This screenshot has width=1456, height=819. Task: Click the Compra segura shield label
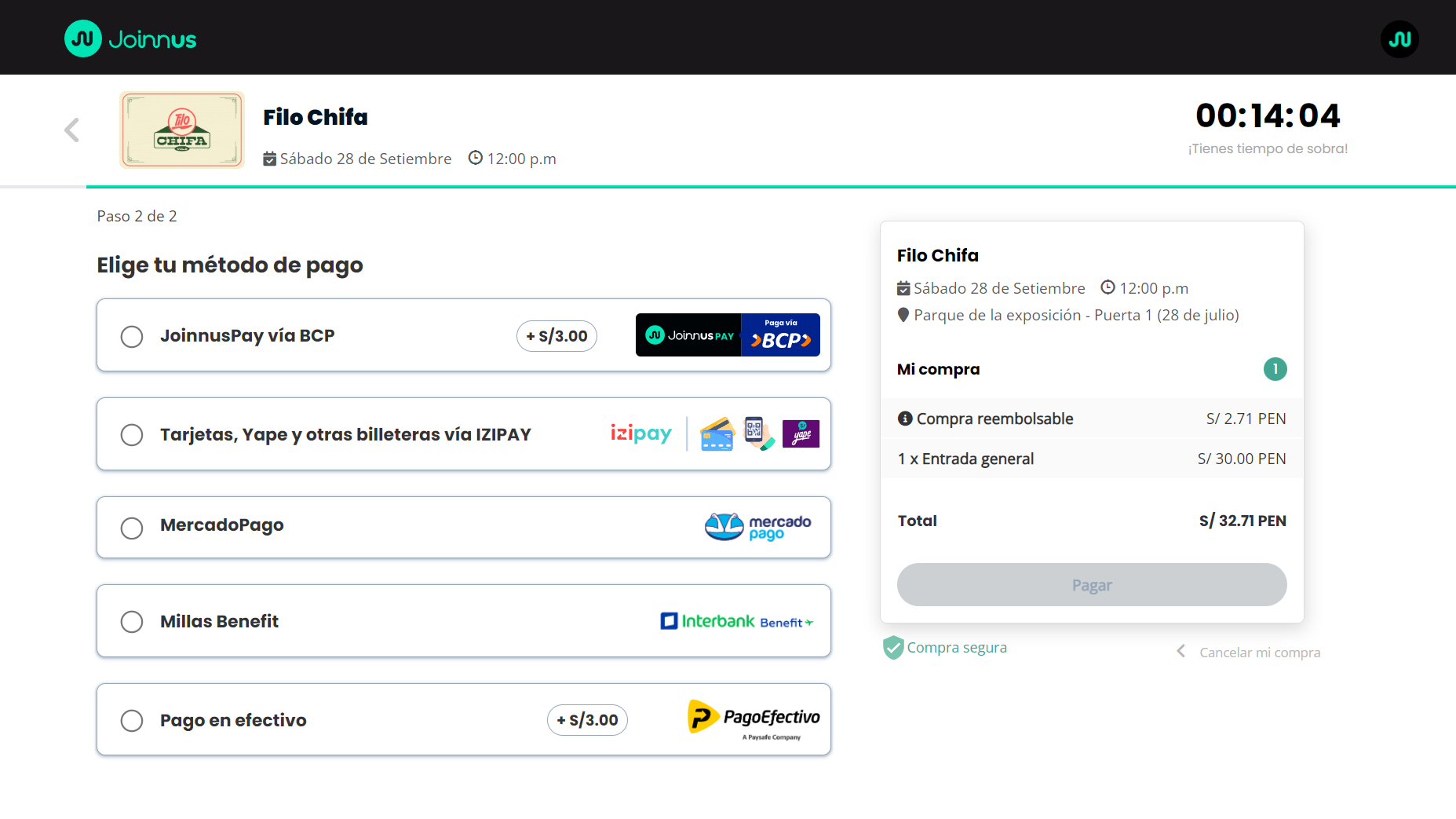click(x=945, y=648)
